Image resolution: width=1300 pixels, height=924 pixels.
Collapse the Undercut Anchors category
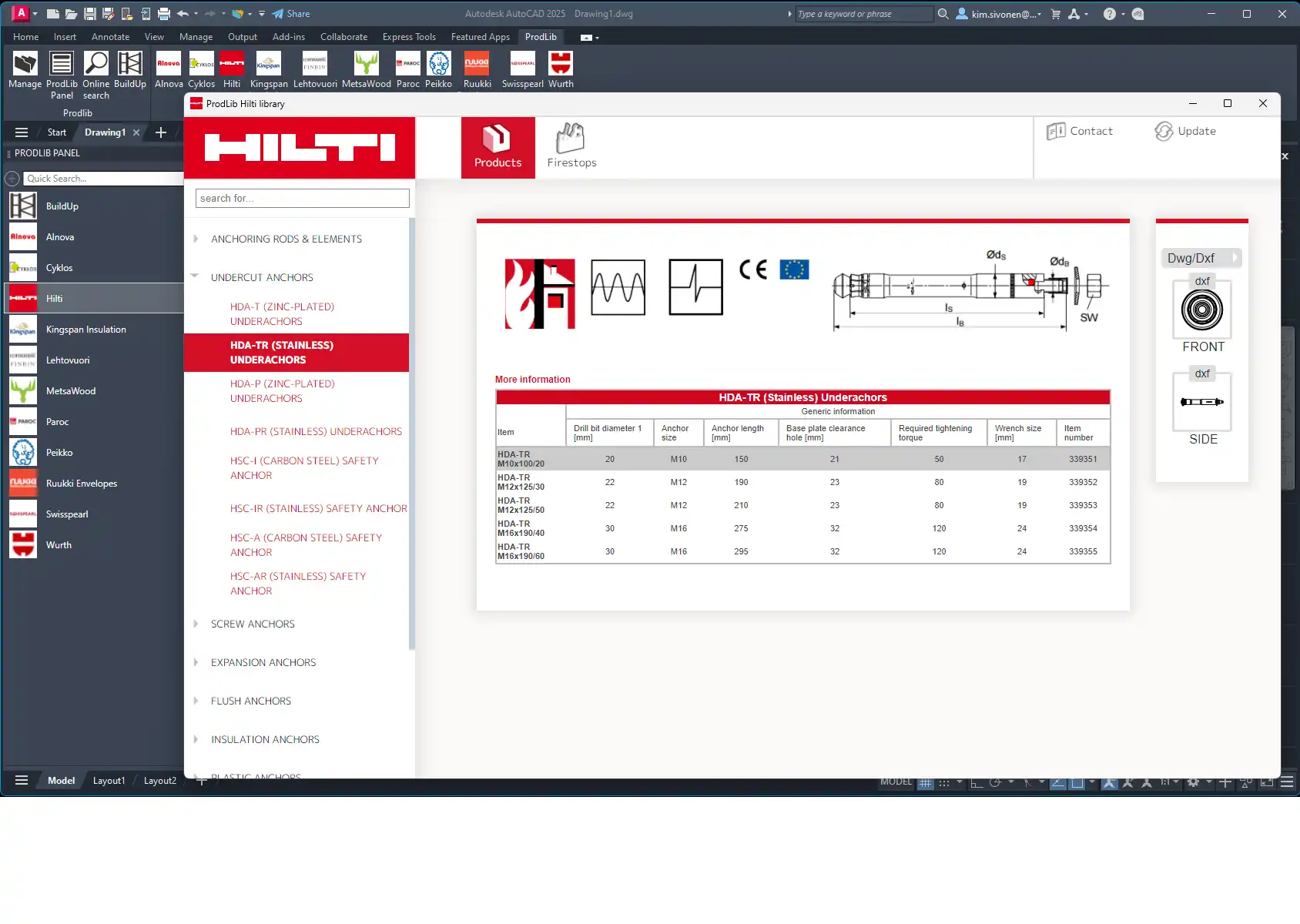262,278
